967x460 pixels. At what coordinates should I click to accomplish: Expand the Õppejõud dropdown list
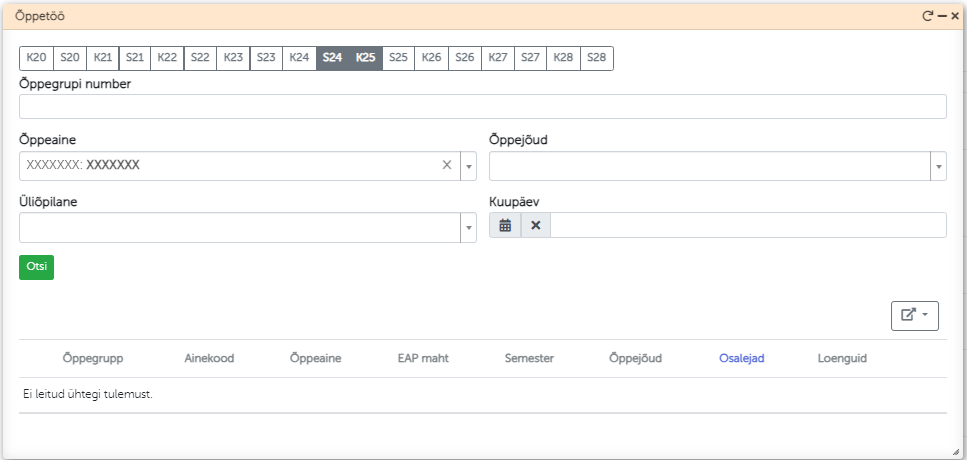tap(938, 166)
